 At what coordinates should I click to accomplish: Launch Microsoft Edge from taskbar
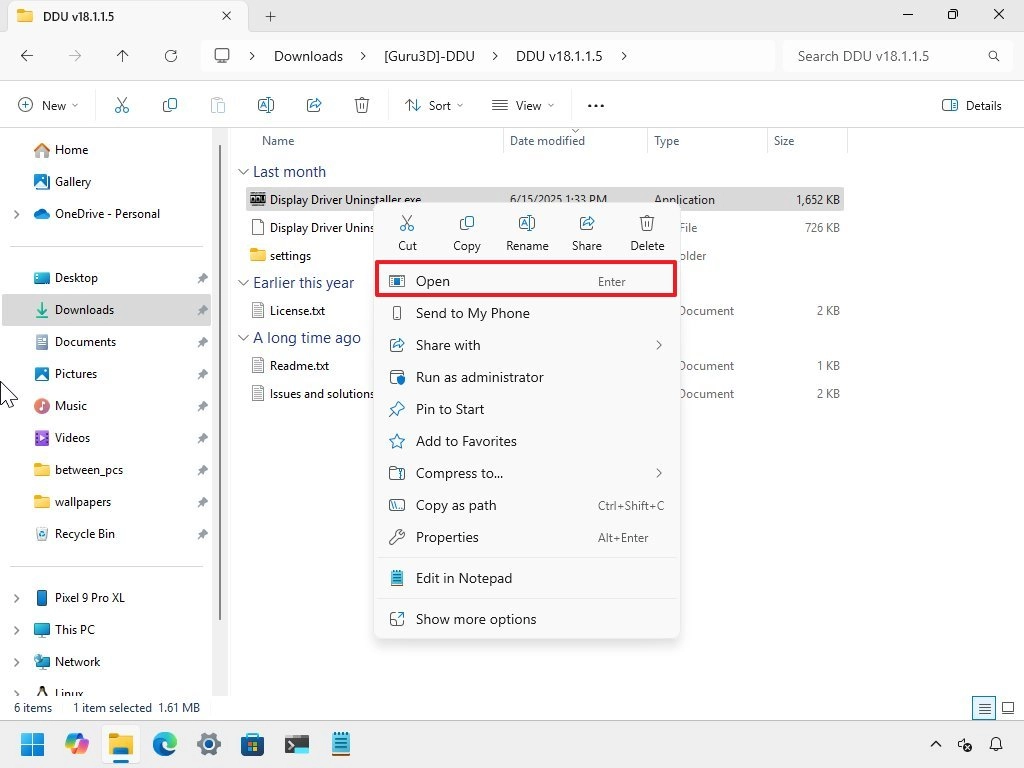point(165,744)
